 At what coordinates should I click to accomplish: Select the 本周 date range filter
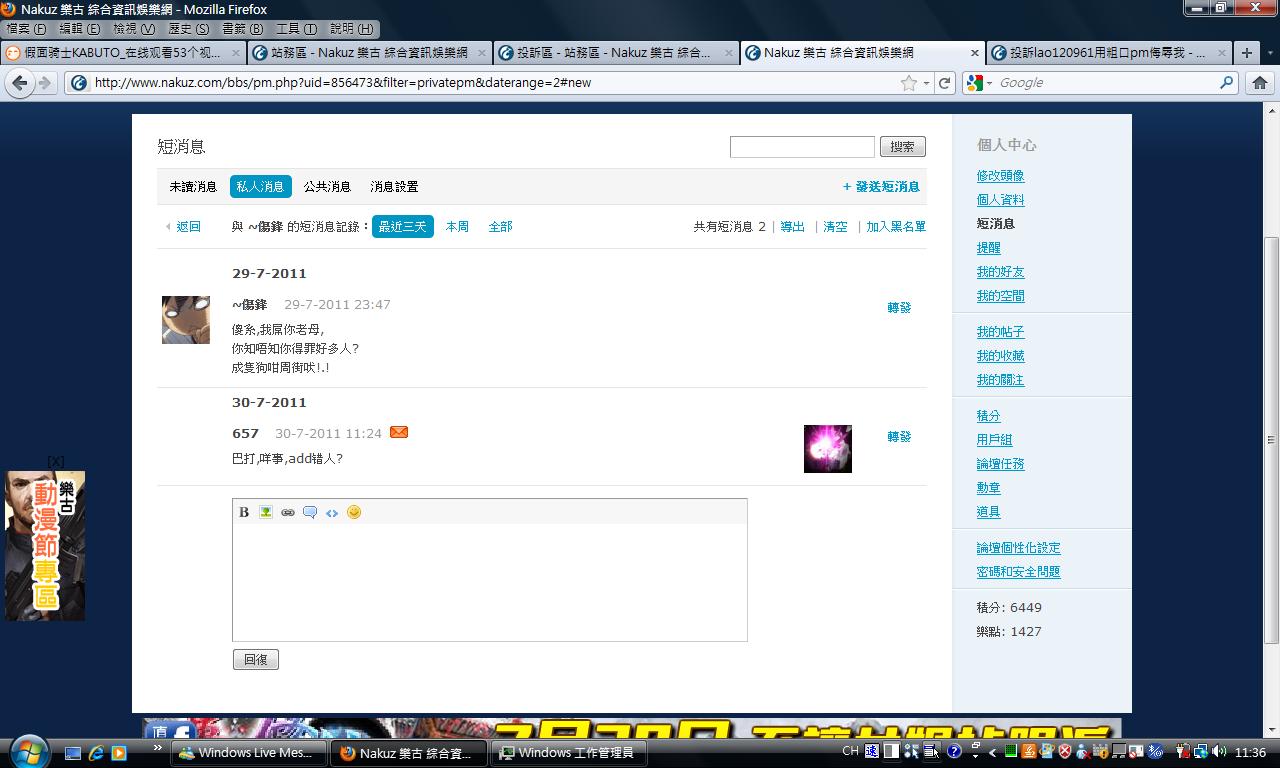457,227
